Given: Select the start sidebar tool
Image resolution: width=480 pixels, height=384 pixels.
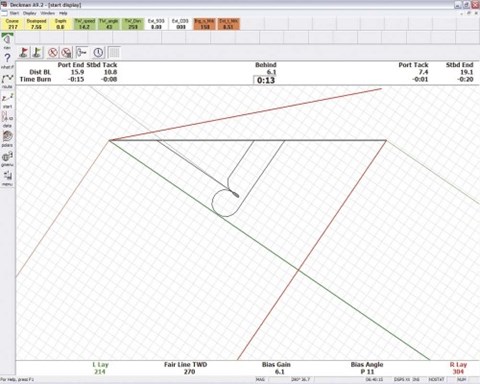Looking at the screenshot, I should 7,100.
